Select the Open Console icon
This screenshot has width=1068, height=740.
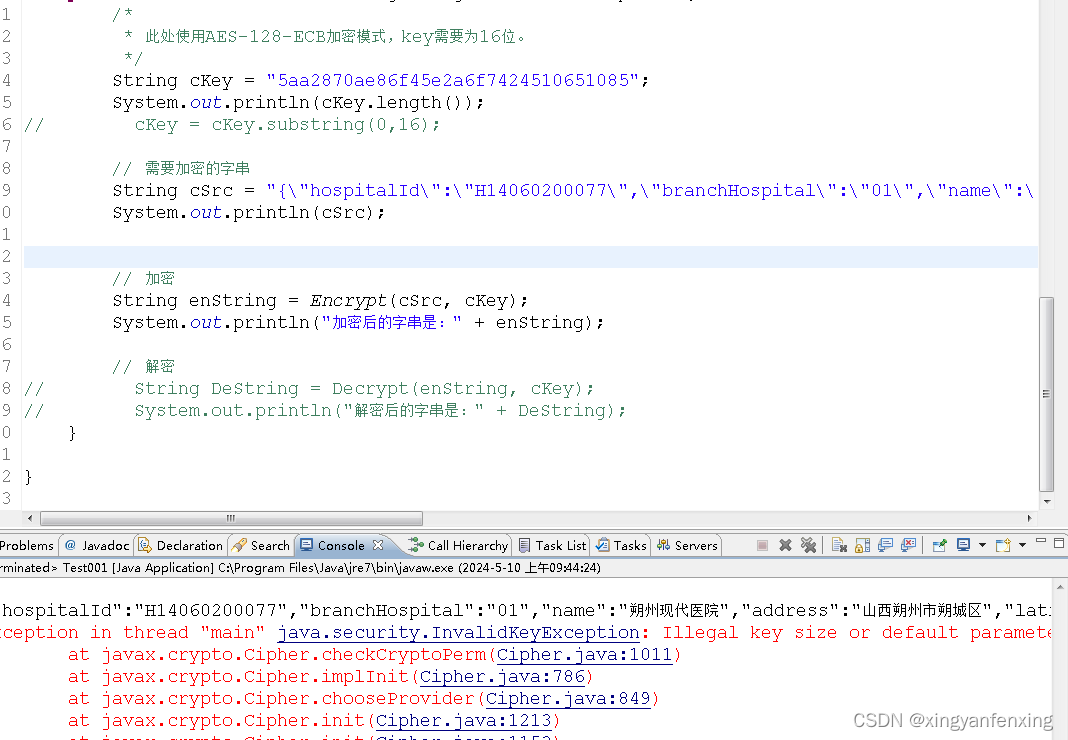click(1002, 545)
